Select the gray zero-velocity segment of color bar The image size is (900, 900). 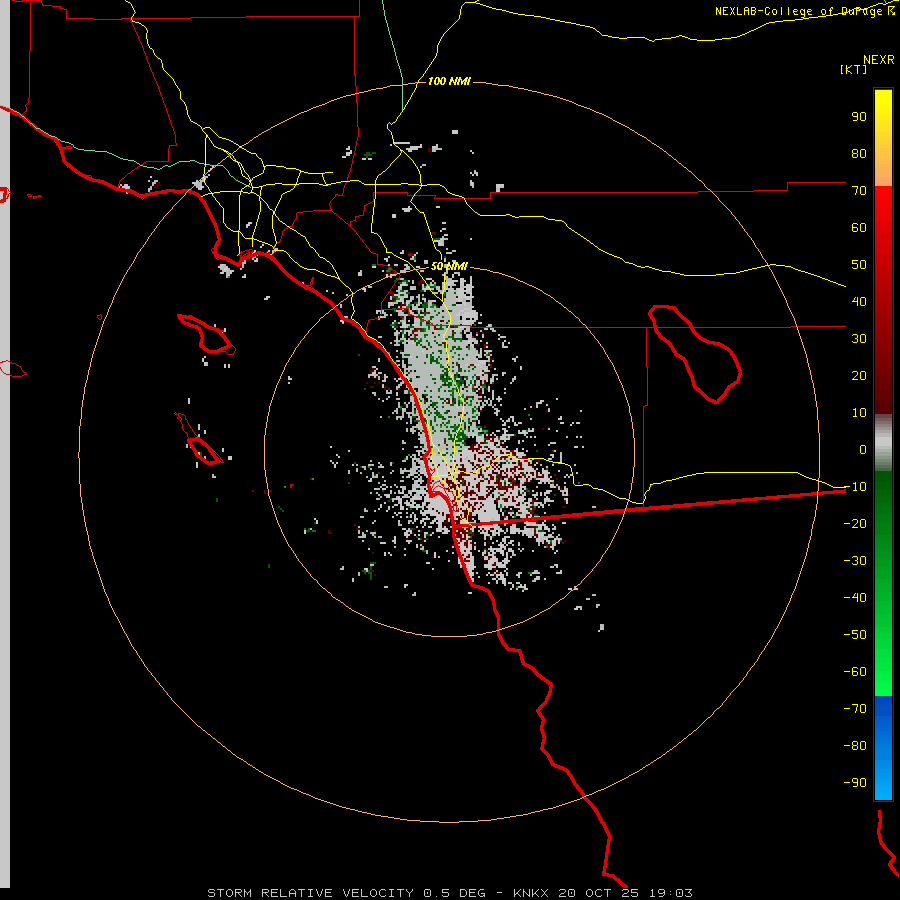(883, 443)
